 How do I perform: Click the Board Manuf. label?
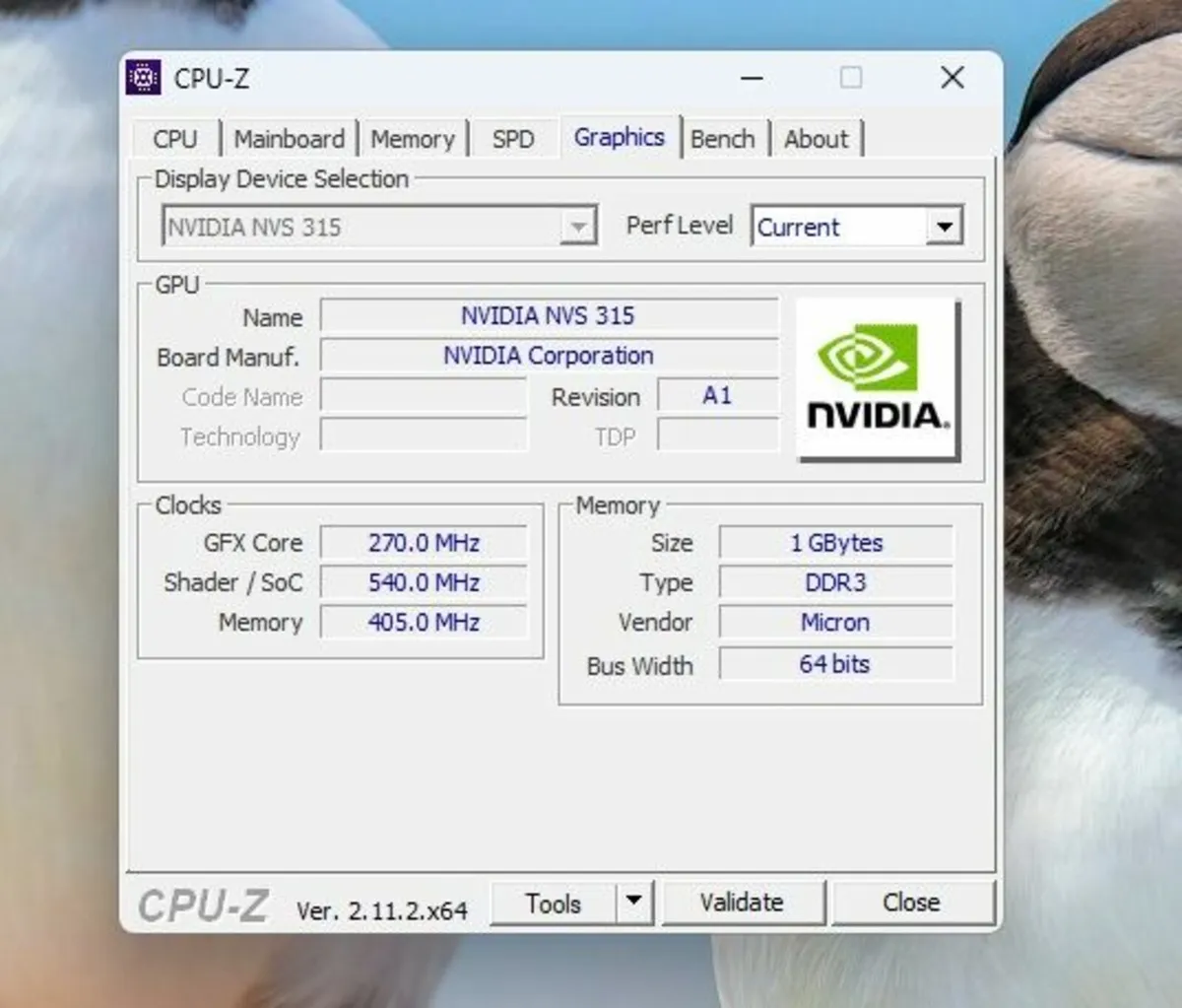coord(228,357)
